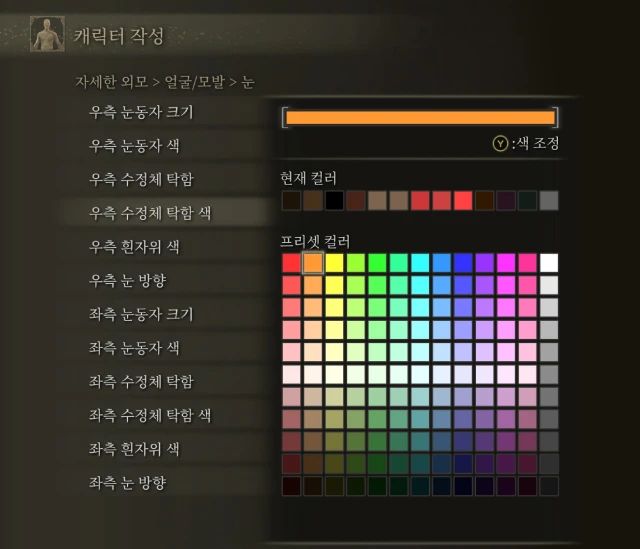This screenshot has width=640, height=549.
Task: Choose sky blue preset swatch in top row
Action: point(442,263)
